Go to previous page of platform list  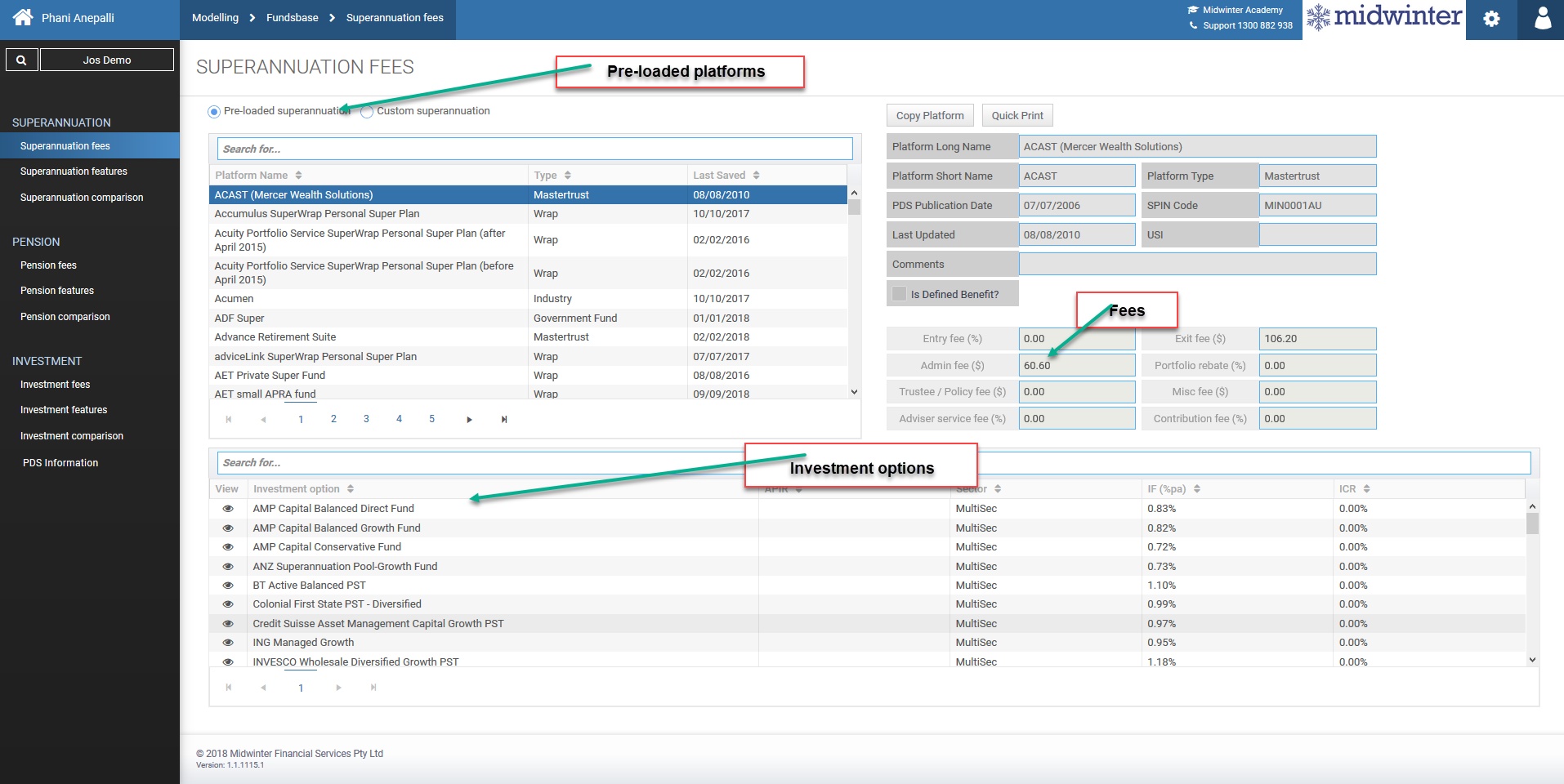pos(263,419)
